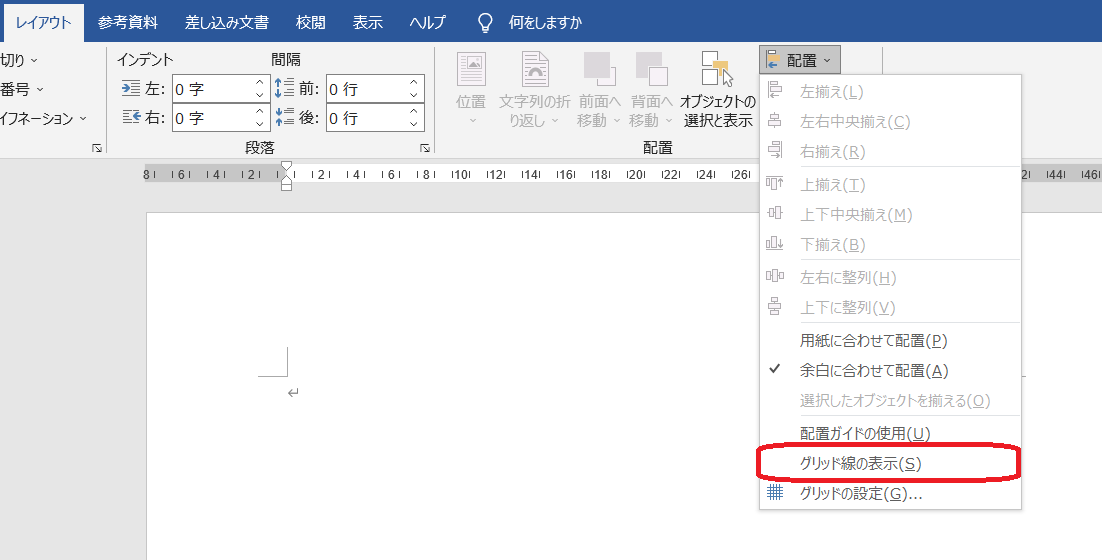
Task: Switch to the 参考資料 tab
Action: coord(128,22)
